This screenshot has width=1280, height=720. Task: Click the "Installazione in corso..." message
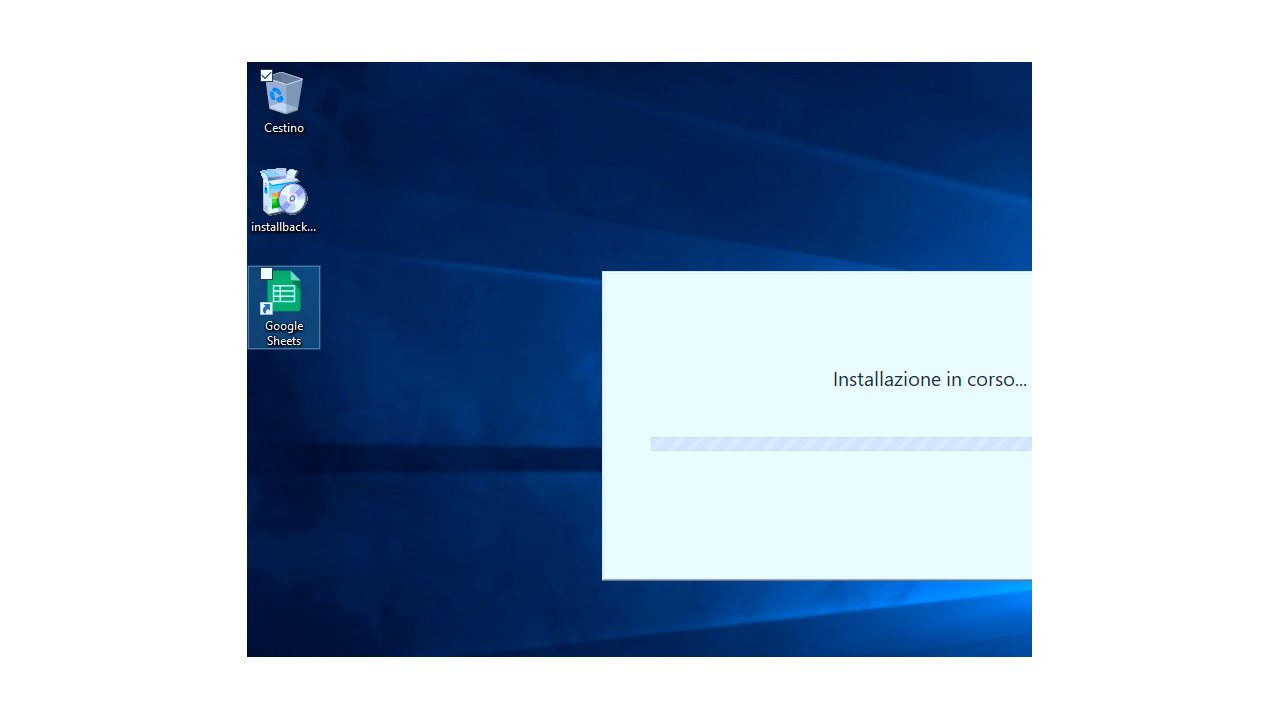[929, 380]
